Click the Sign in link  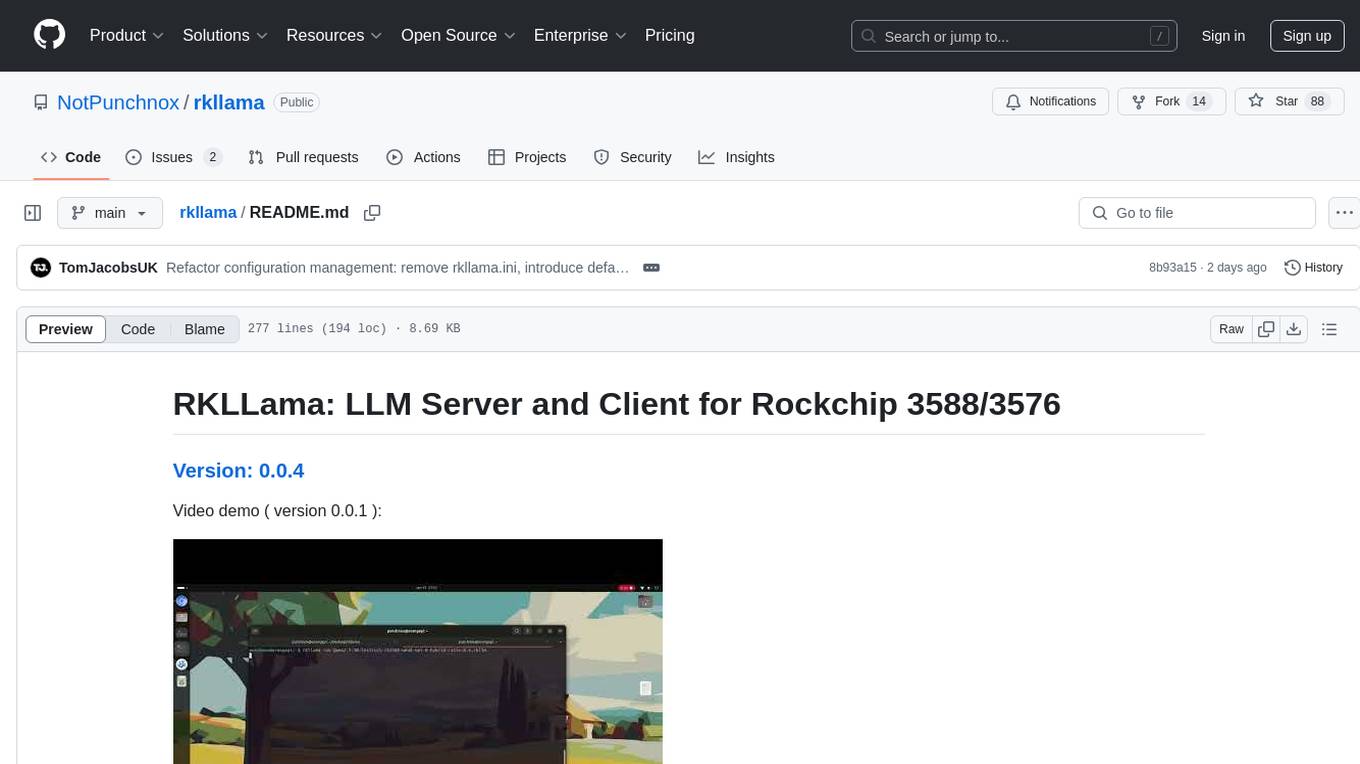click(1223, 36)
